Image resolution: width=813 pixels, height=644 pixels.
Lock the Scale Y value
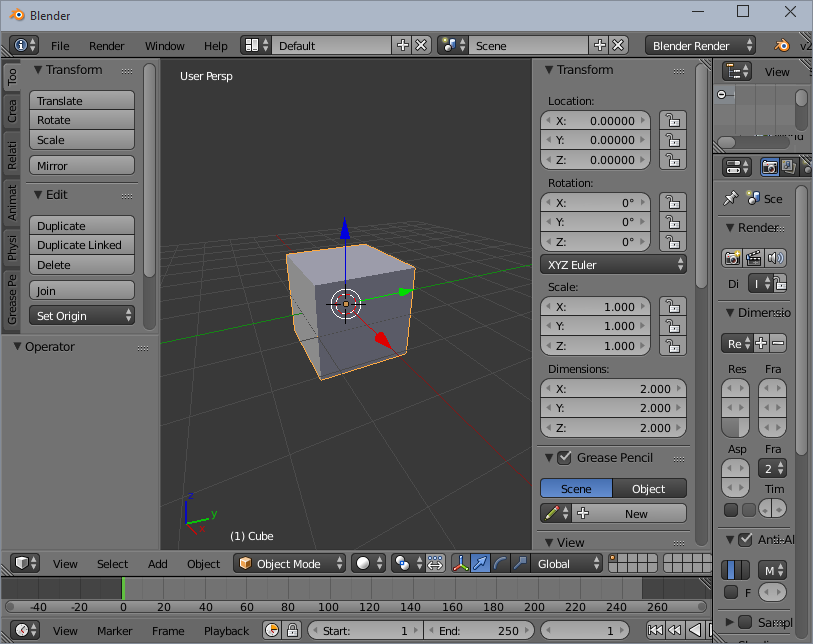point(673,326)
